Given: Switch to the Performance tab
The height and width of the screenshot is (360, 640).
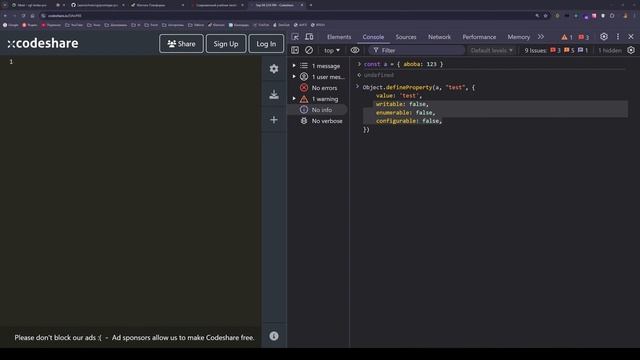Looking at the screenshot, I should pos(479,37).
